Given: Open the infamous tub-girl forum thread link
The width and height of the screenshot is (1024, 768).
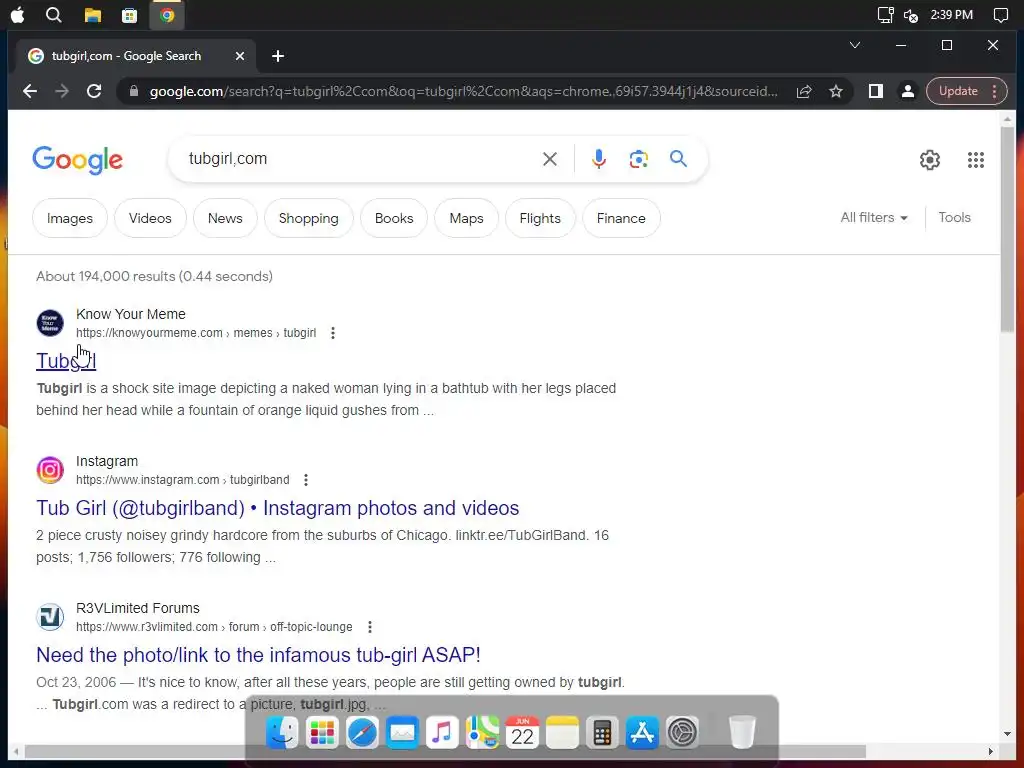Looking at the screenshot, I should pos(259,655).
